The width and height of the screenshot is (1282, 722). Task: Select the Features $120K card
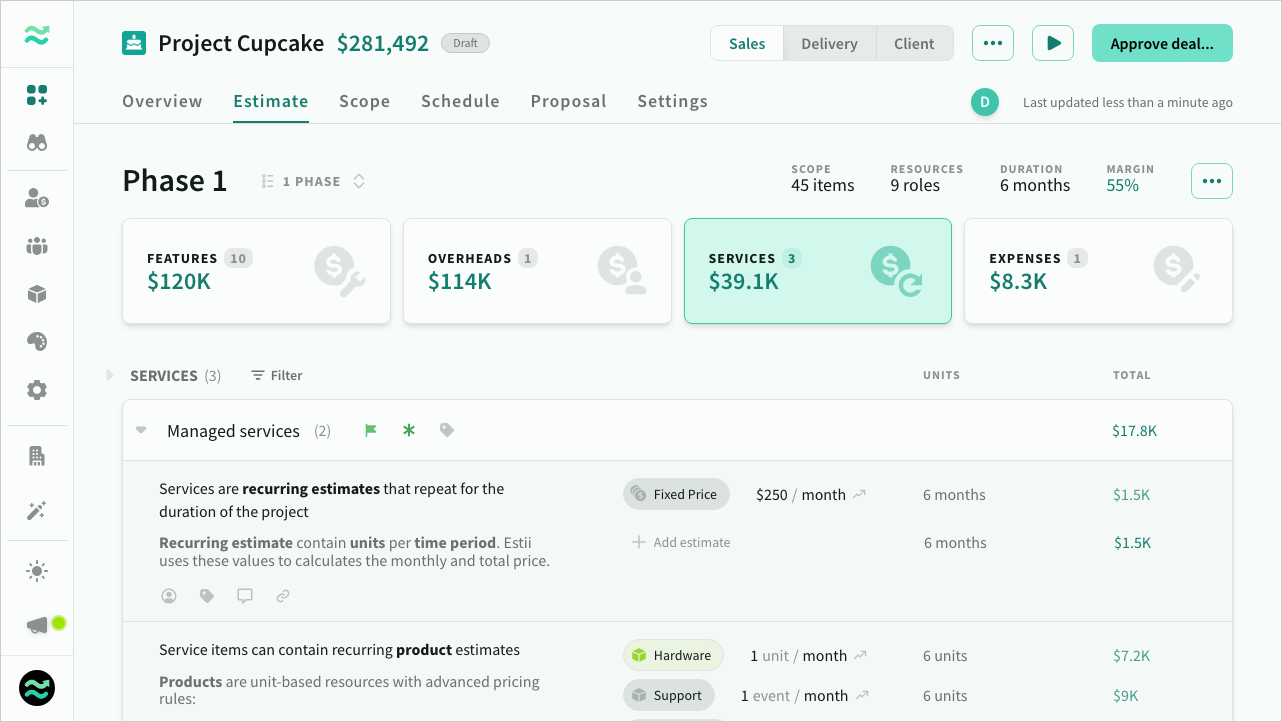(256, 271)
